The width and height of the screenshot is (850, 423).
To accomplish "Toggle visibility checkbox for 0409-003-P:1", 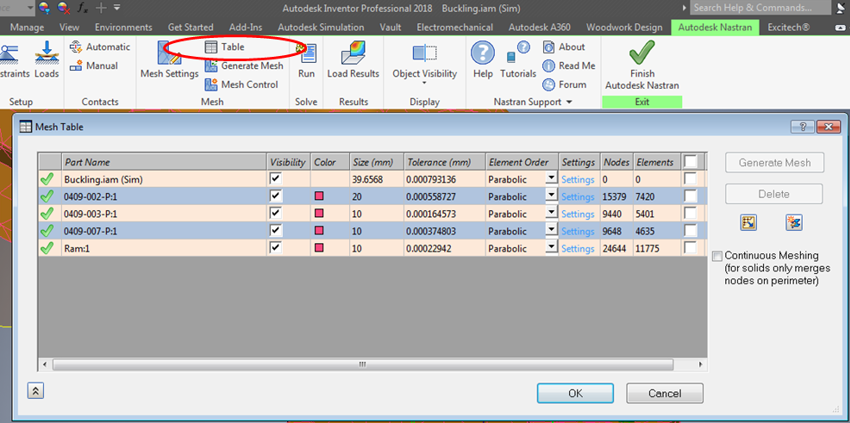I will [x=276, y=214].
